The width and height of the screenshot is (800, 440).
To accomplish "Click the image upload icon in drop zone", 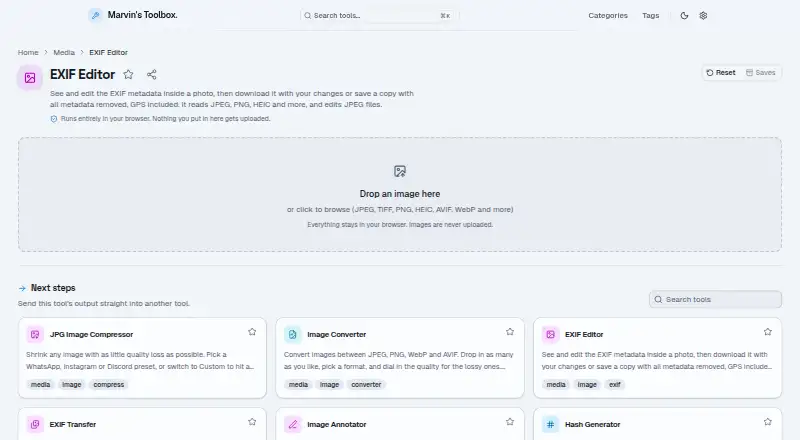I will pos(400,171).
